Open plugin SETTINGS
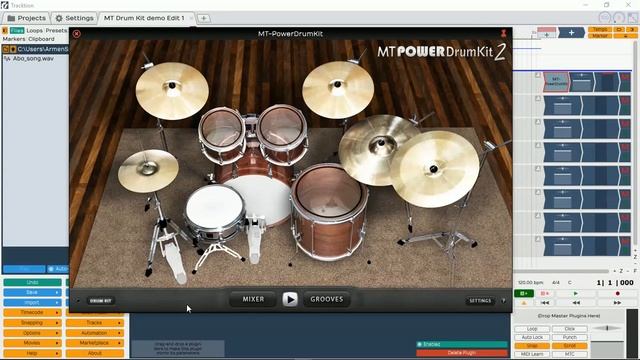The image size is (640, 360). (480, 301)
